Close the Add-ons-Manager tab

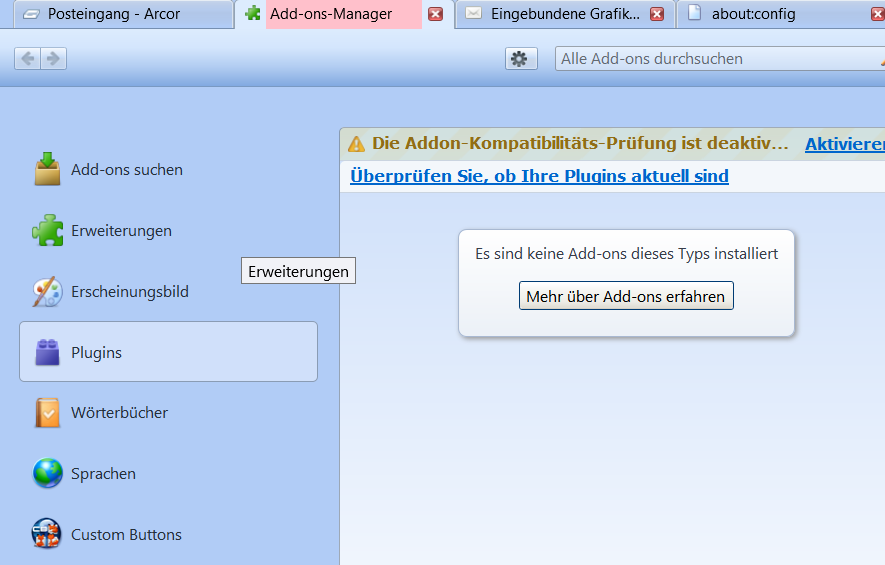coord(435,14)
